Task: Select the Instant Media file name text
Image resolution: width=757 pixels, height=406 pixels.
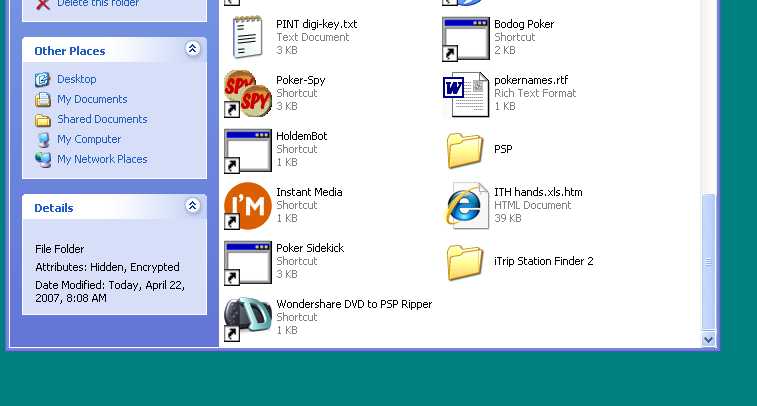Action: [x=309, y=192]
